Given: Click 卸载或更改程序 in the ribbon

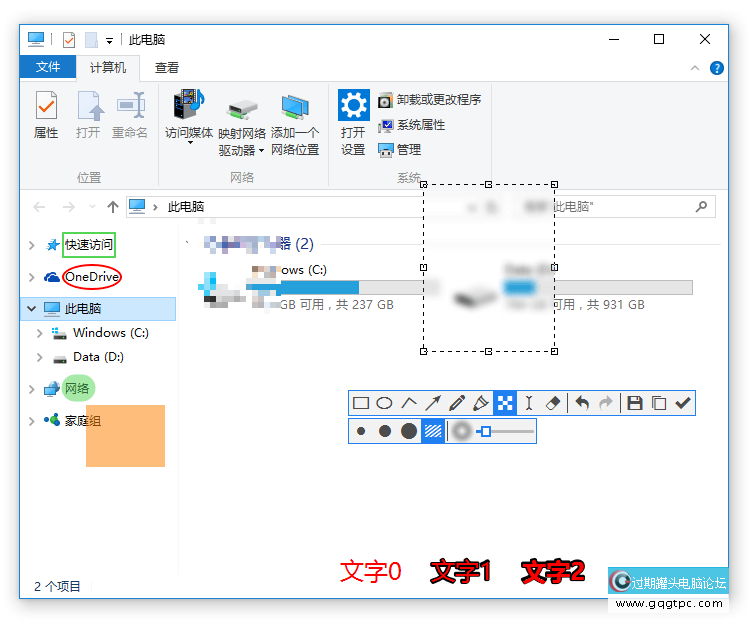Looking at the screenshot, I should point(430,100).
